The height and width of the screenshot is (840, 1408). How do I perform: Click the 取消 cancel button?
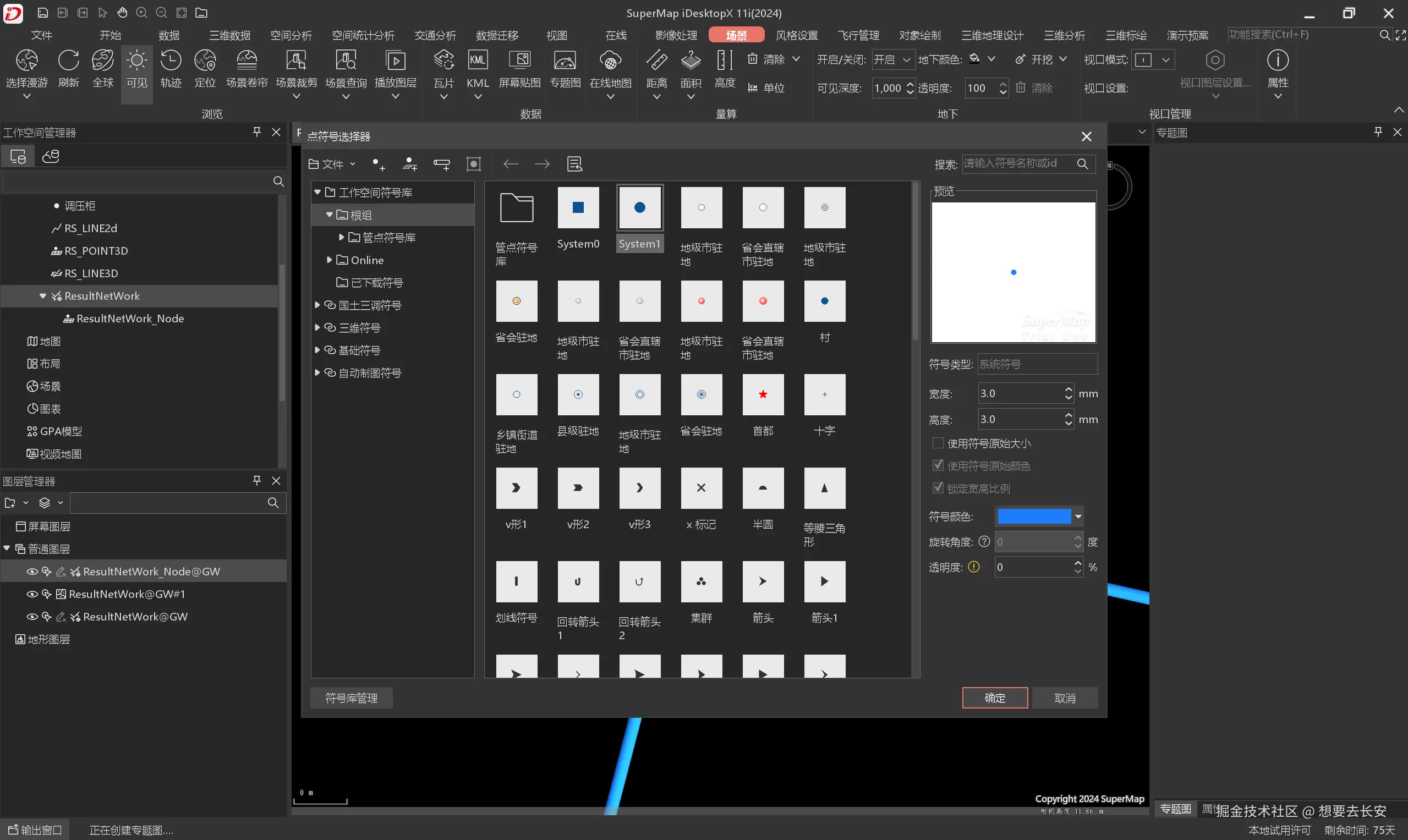click(x=1064, y=698)
